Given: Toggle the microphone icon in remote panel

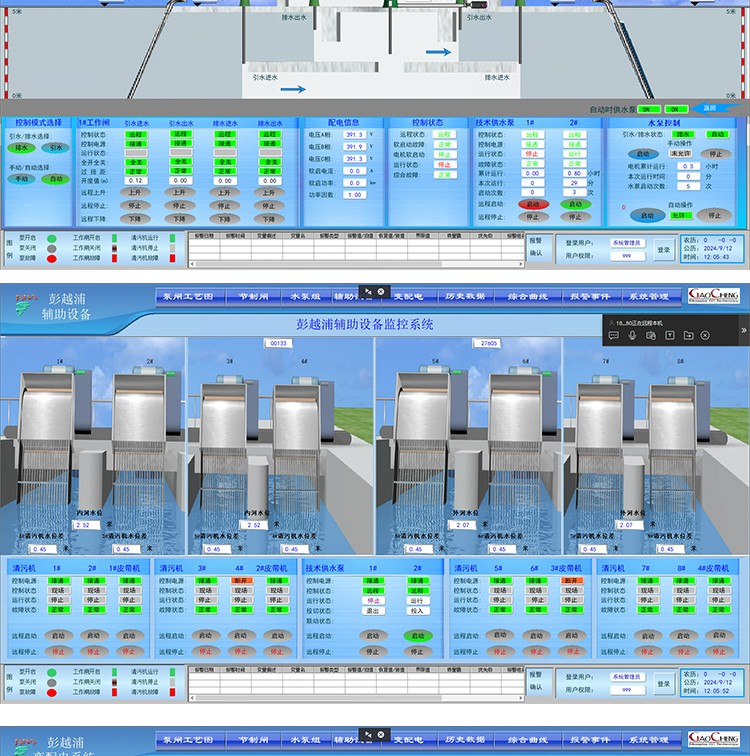Looking at the screenshot, I should pos(632,336).
